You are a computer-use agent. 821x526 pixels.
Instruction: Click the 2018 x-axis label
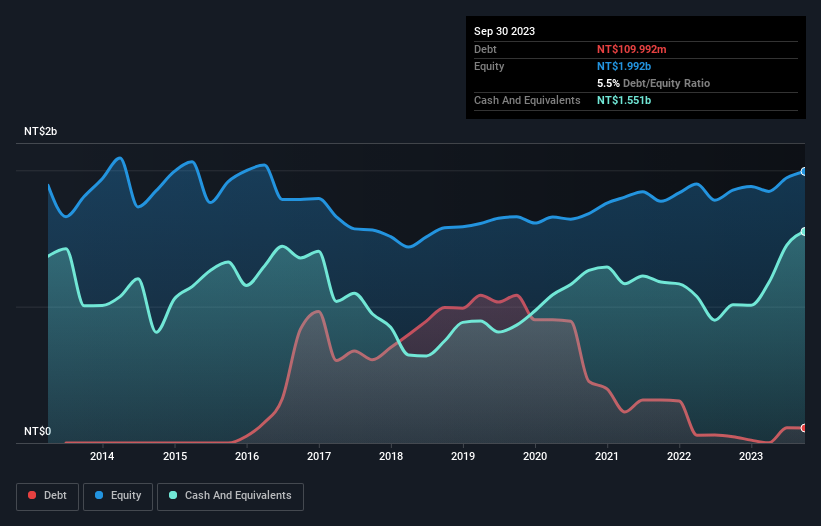click(x=391, y=456)
